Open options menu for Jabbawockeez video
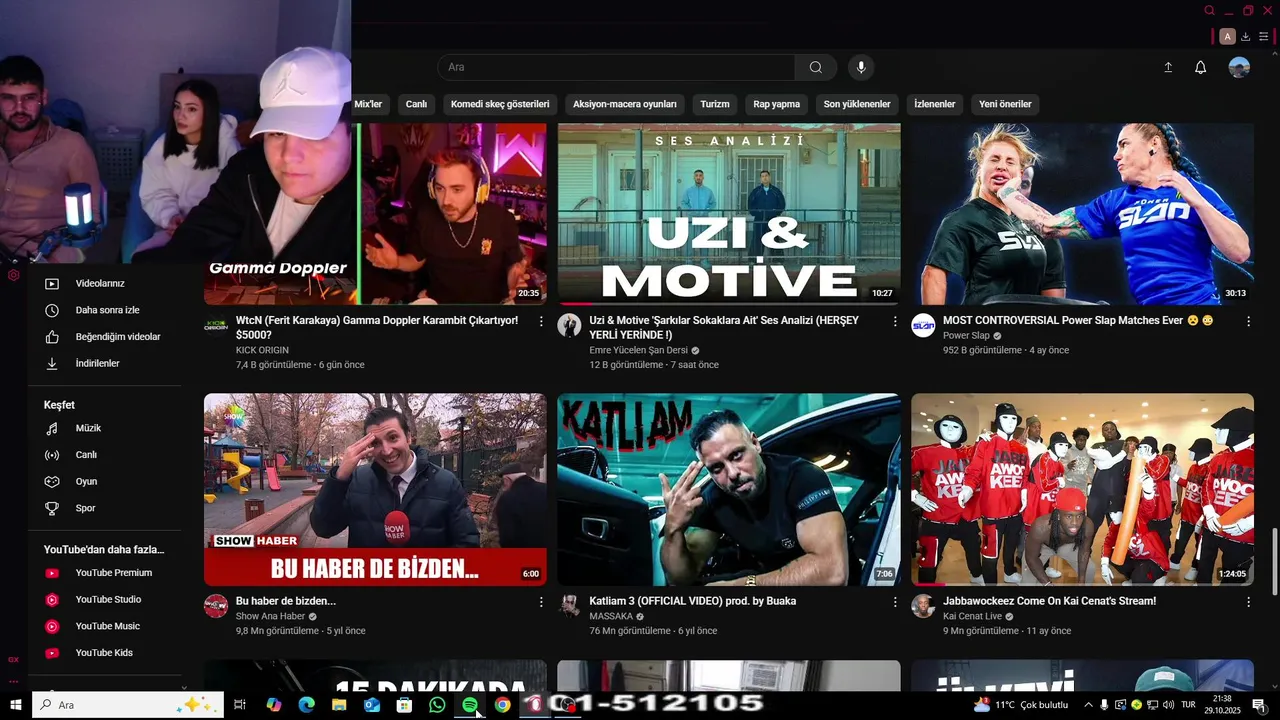This screenshot has height=720, width=1280. [x=1248, y=602]
